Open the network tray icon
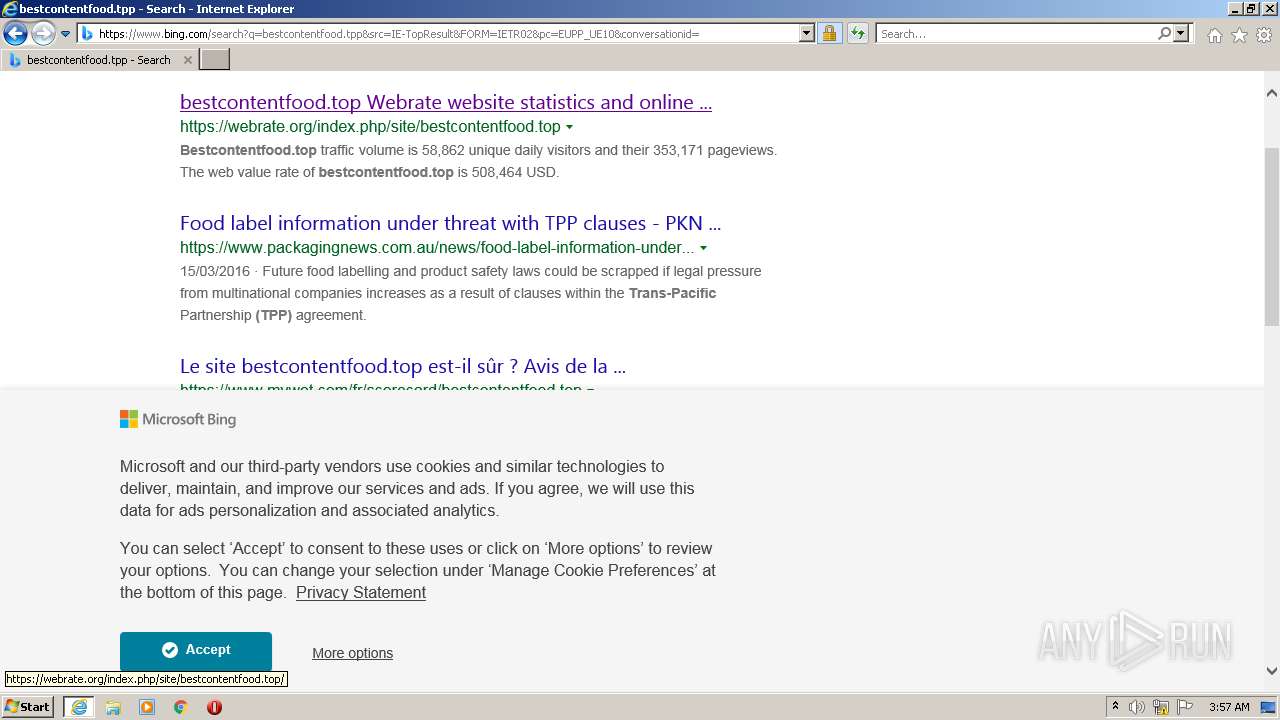The width and height of the screenshot is (1280, 720). 1161,707
